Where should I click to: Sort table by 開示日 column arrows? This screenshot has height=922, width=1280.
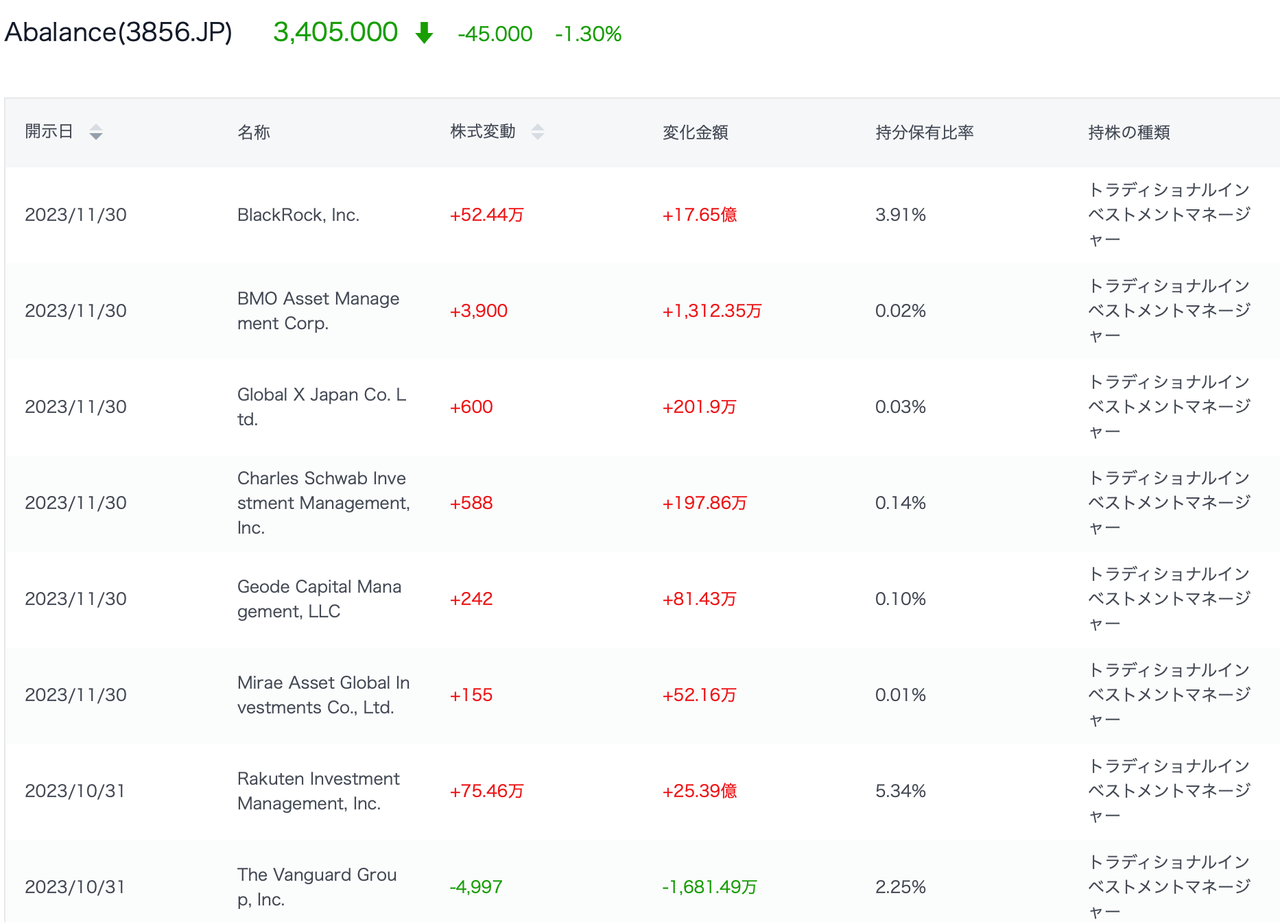point(96,132)
